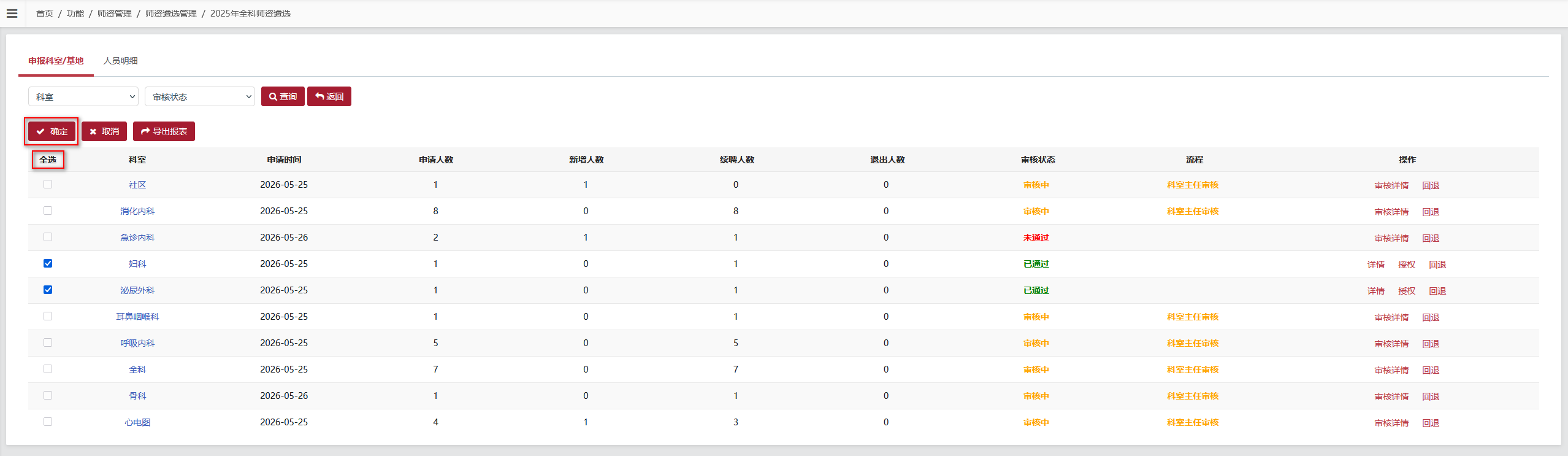This screenshot has height=456, width=1568.
Task: Open 师资遴选管理 breadcrumb link
Action: (171, 14)
